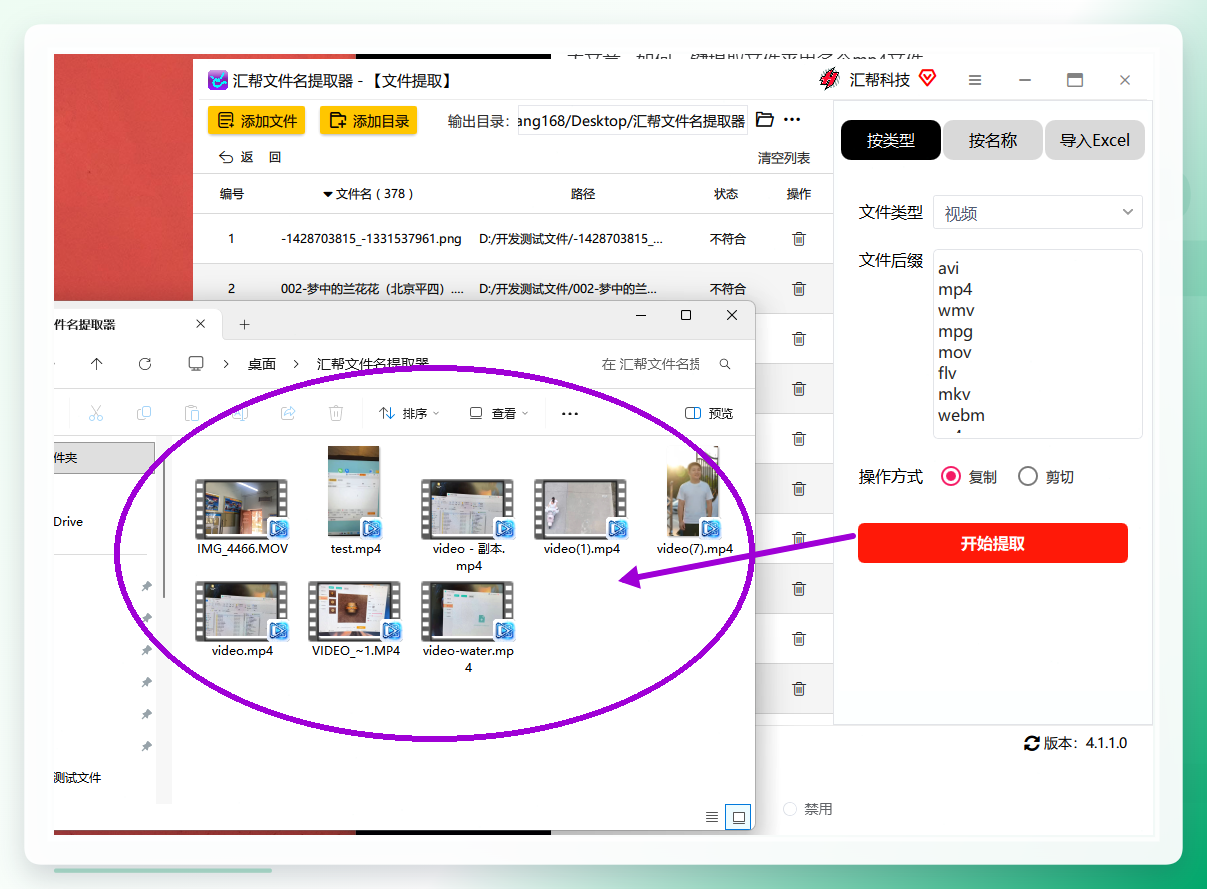
Task: Switch to the 按名称 tab
Action: [993, 140]
